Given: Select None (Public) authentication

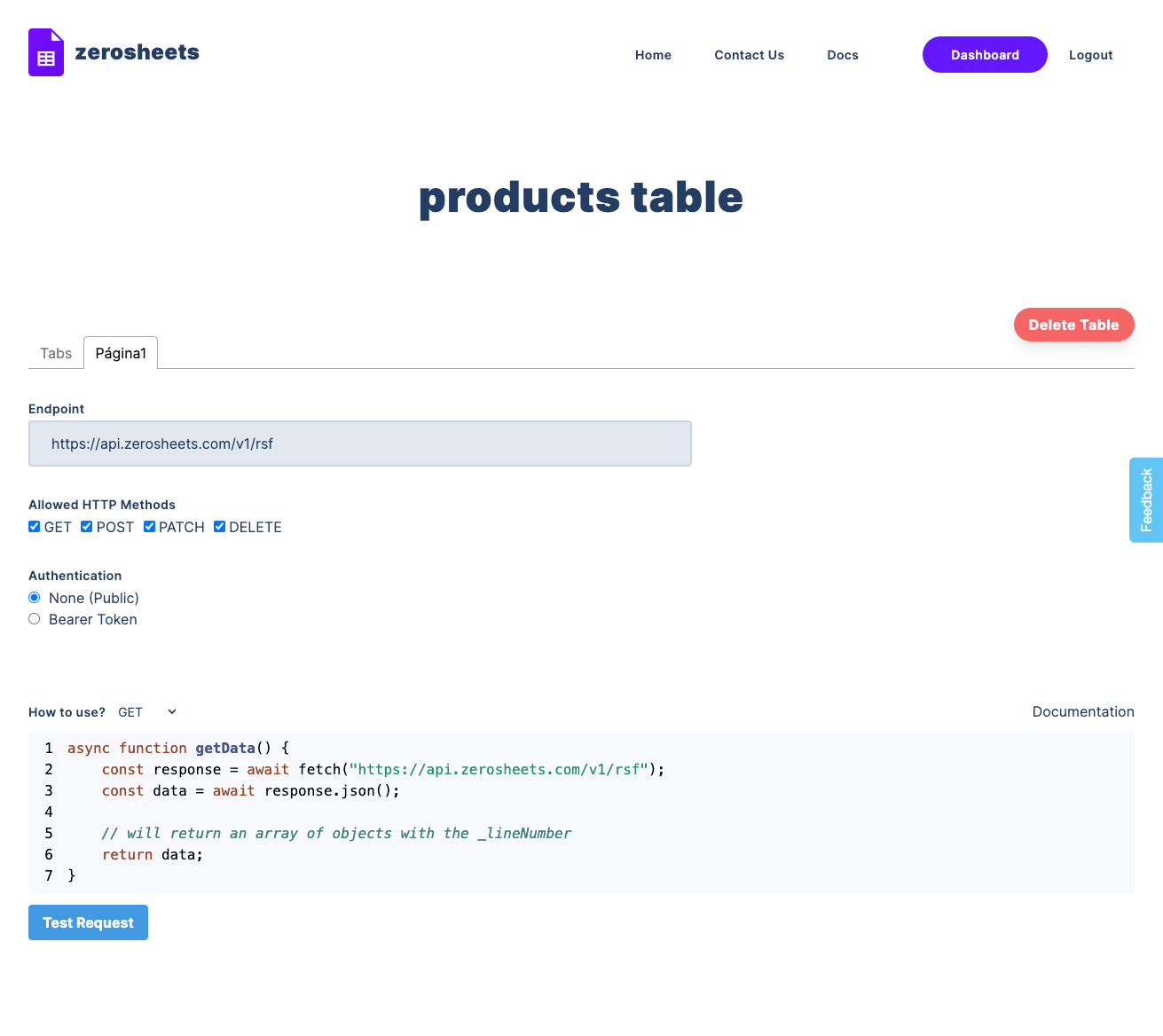Looking at the screenshot, I should point(35,598).
